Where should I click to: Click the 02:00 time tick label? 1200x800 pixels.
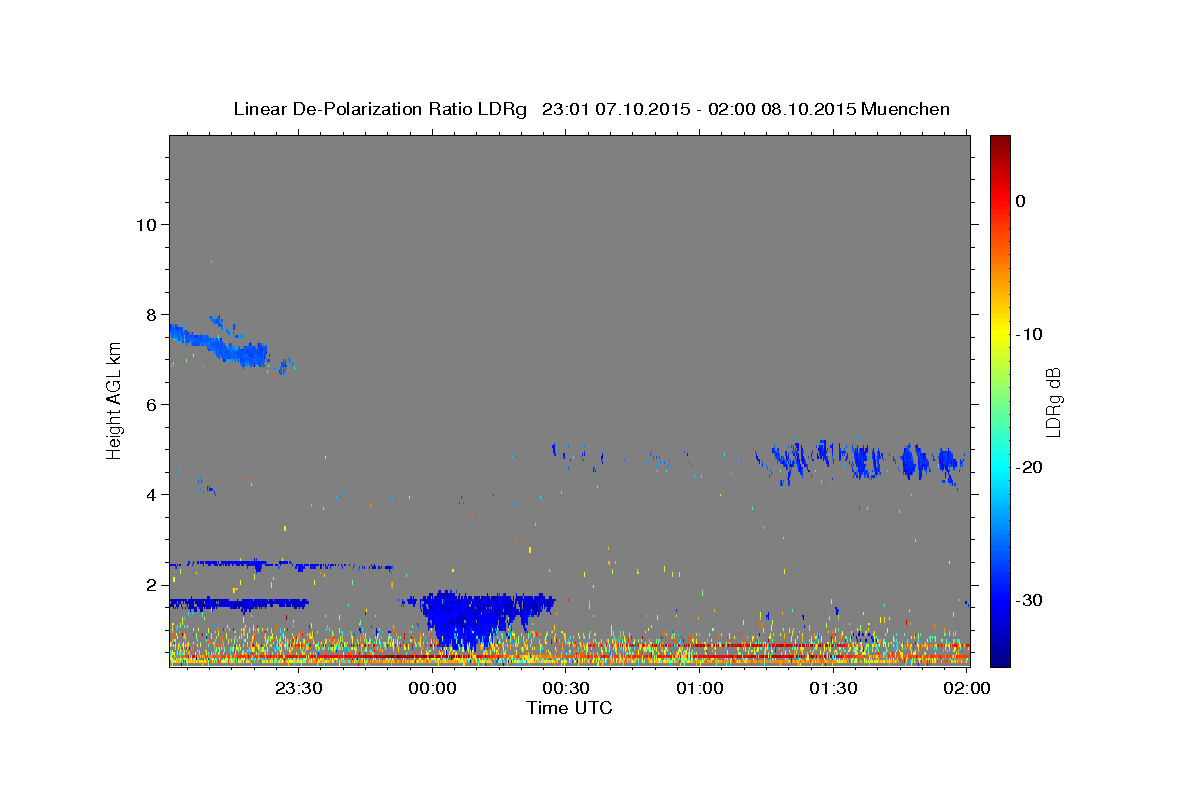[x=967, y=688]
